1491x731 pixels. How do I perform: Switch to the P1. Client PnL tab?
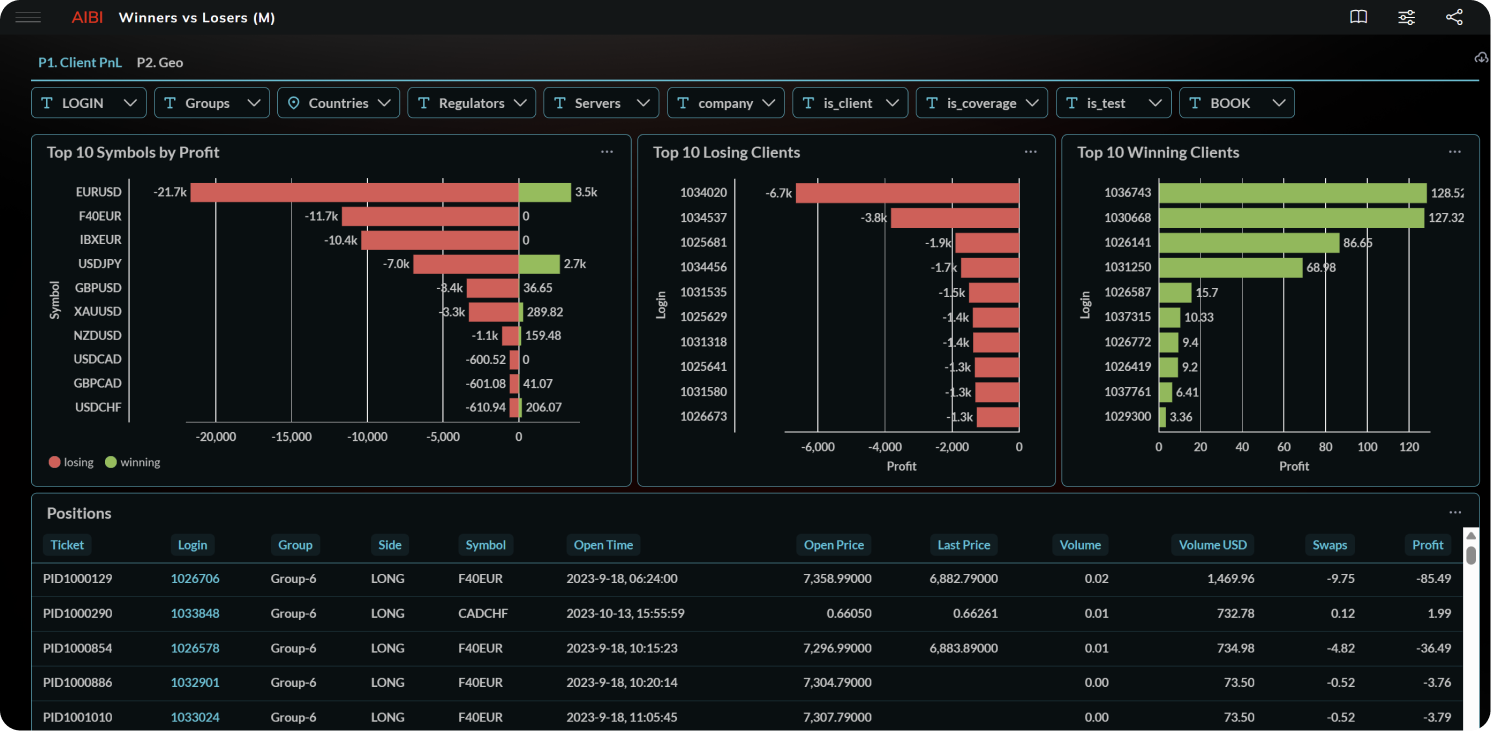[x=80, y=62]
